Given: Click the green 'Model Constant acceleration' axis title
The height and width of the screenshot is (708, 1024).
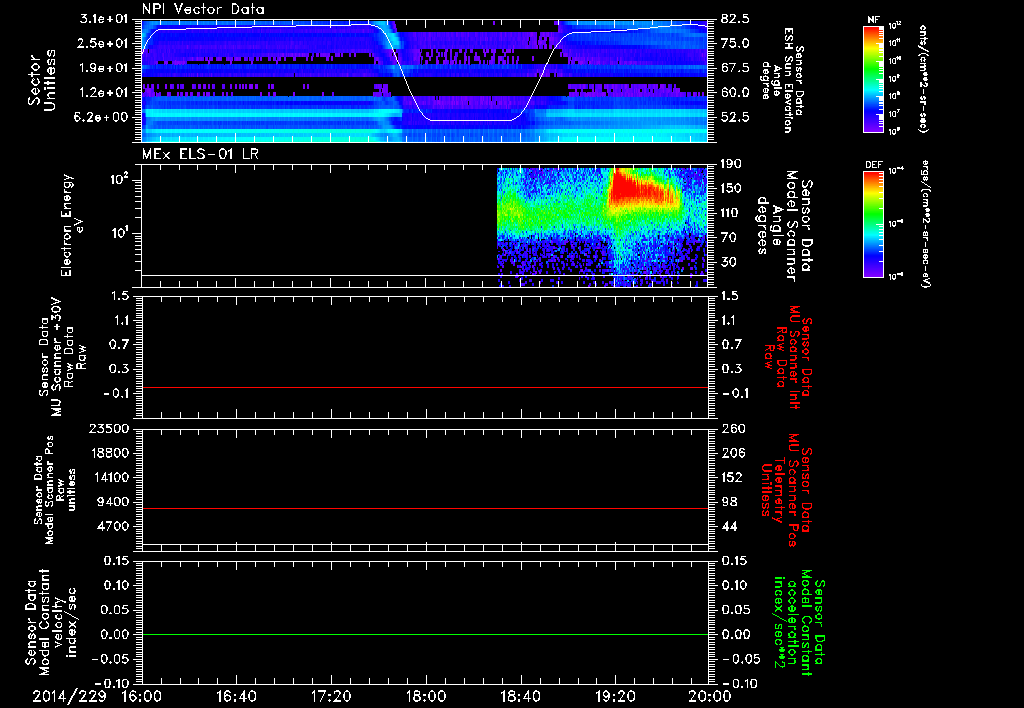Looking at the screenshot, I should [x=799, y=623].
